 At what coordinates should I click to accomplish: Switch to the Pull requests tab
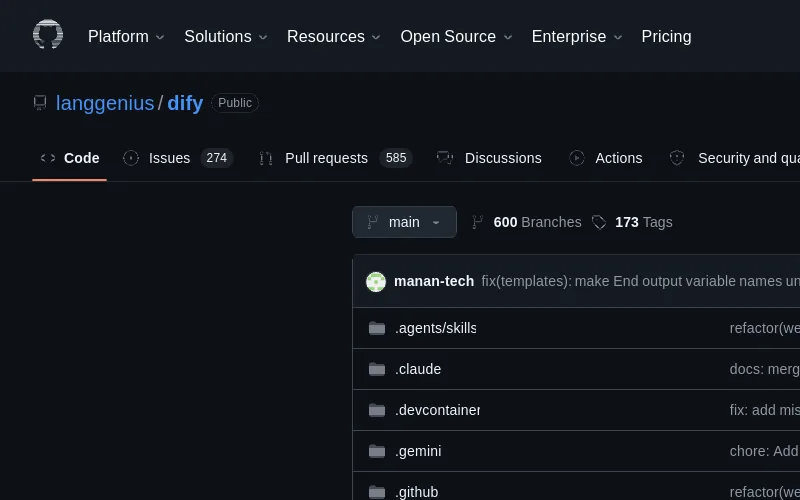(x=335, y=158)
